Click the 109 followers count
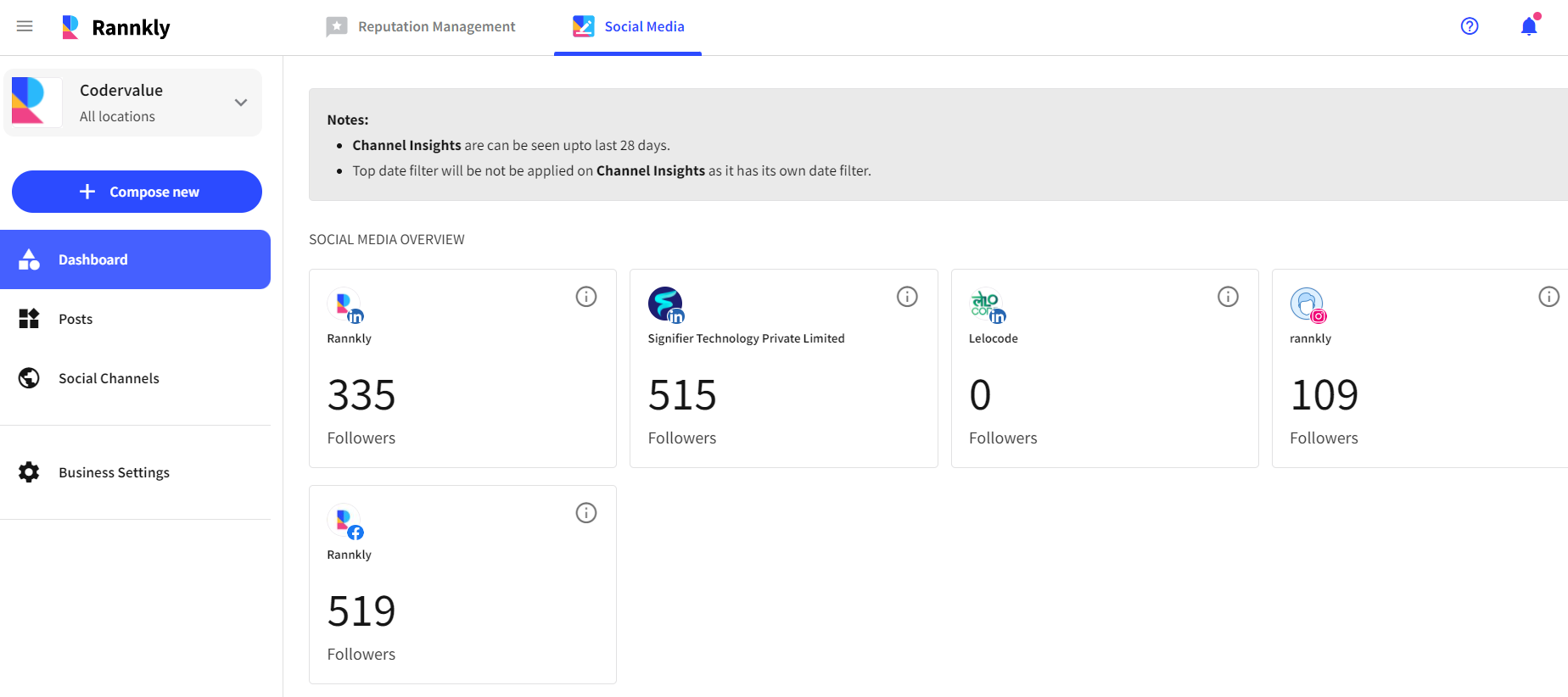The height and width of the screenshot is (697, 1568). click(1324, 395)
